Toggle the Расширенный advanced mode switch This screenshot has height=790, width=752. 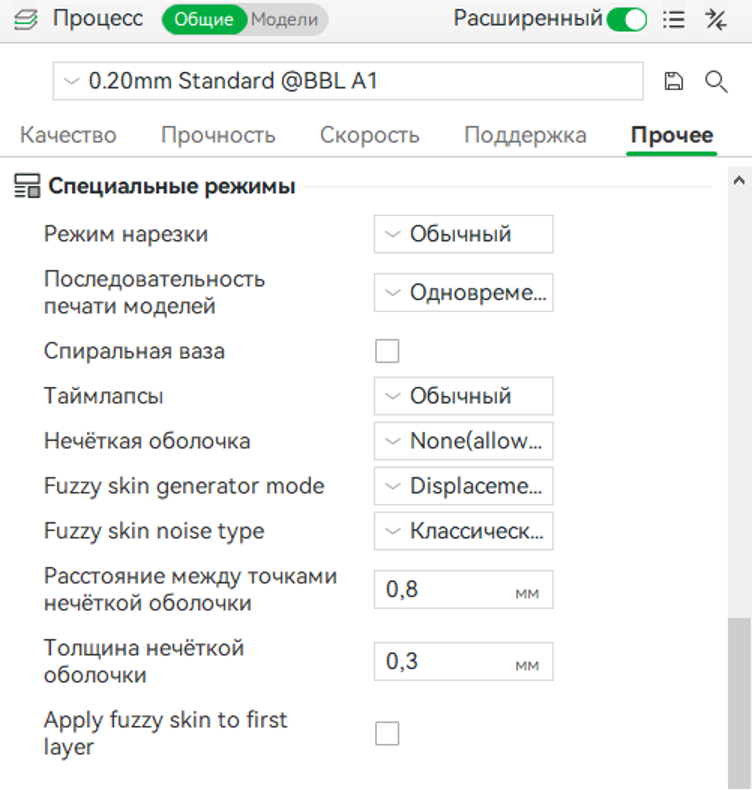pos(627,20)
